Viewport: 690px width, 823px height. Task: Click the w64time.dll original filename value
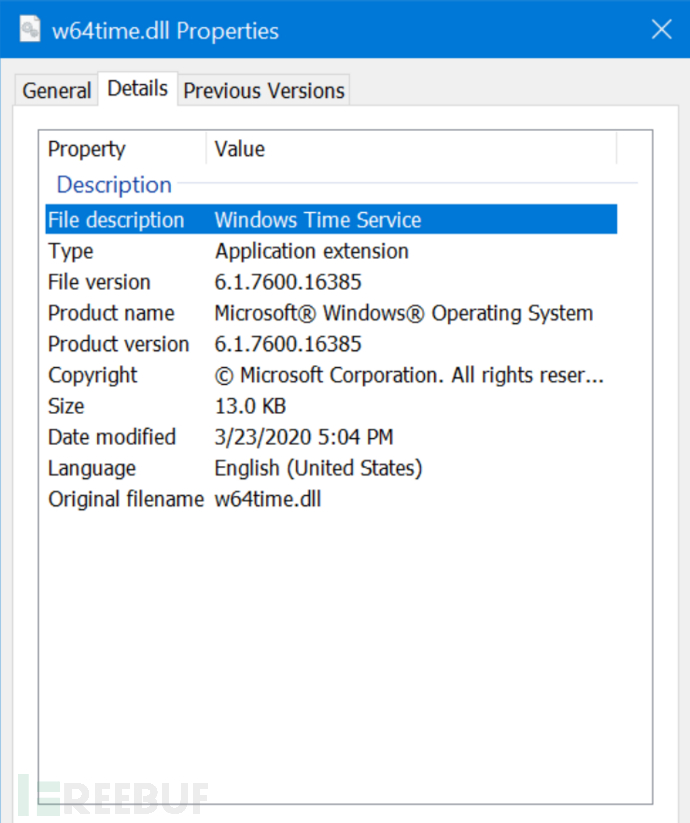(x=268, y=499)
